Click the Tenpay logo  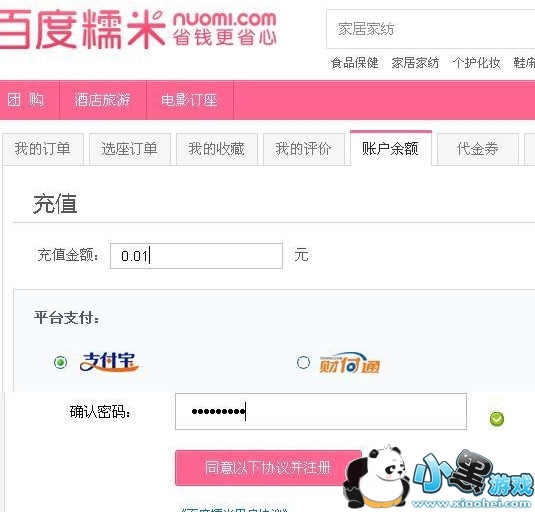pyautogui.click(x=349, y=363)
